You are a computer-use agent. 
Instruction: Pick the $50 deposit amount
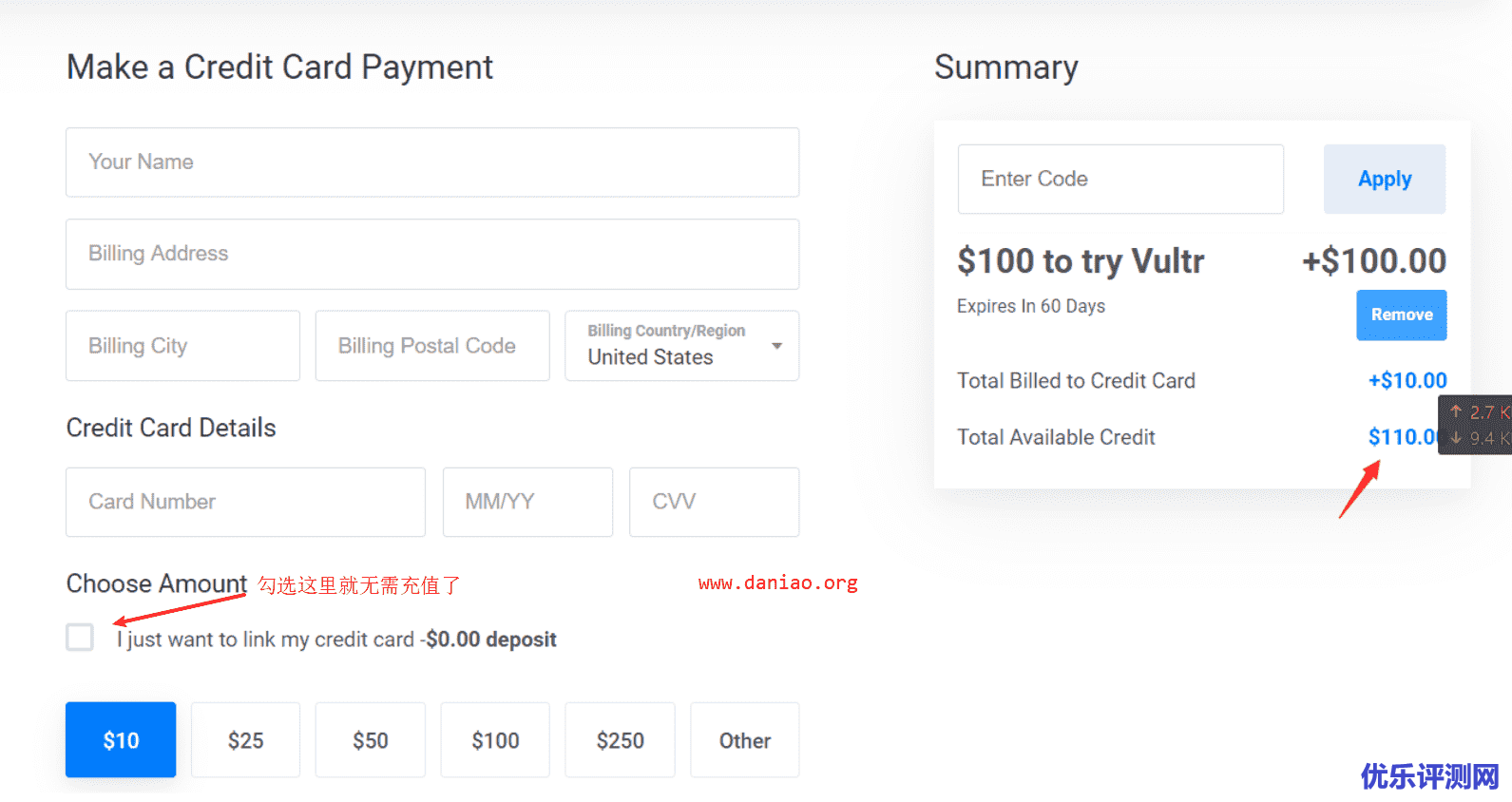[370, 740]
